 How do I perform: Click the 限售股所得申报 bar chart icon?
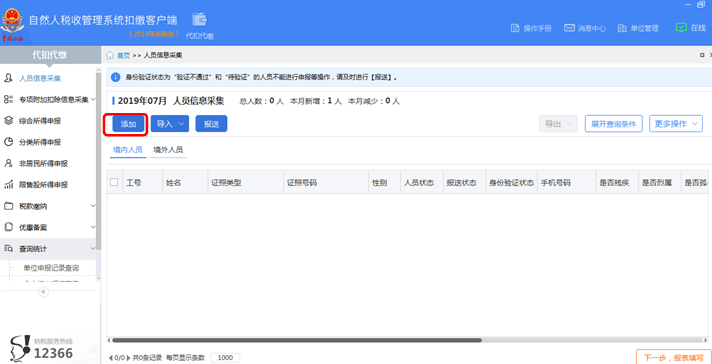pyautogui.click(x=8, y=185)
